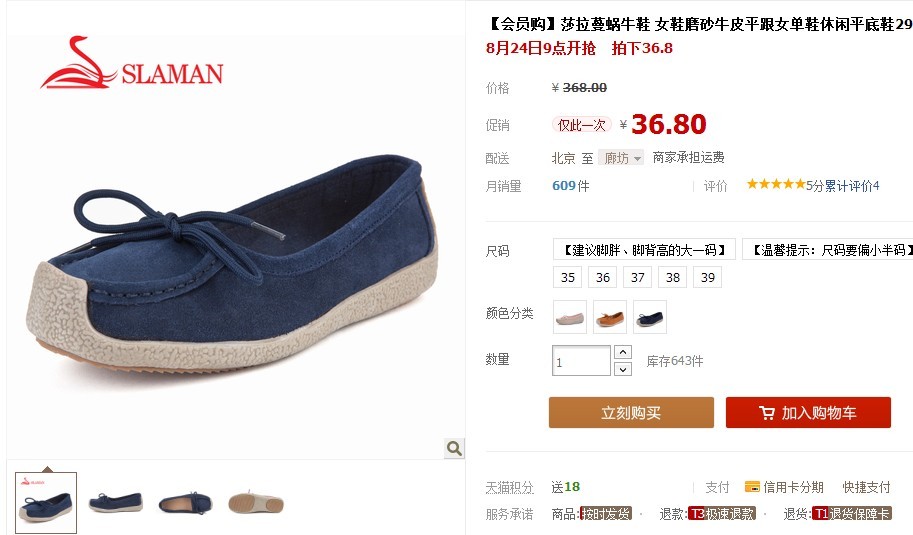
Task: Decrease quantity with the down arrow
Action: coord(623,369)
